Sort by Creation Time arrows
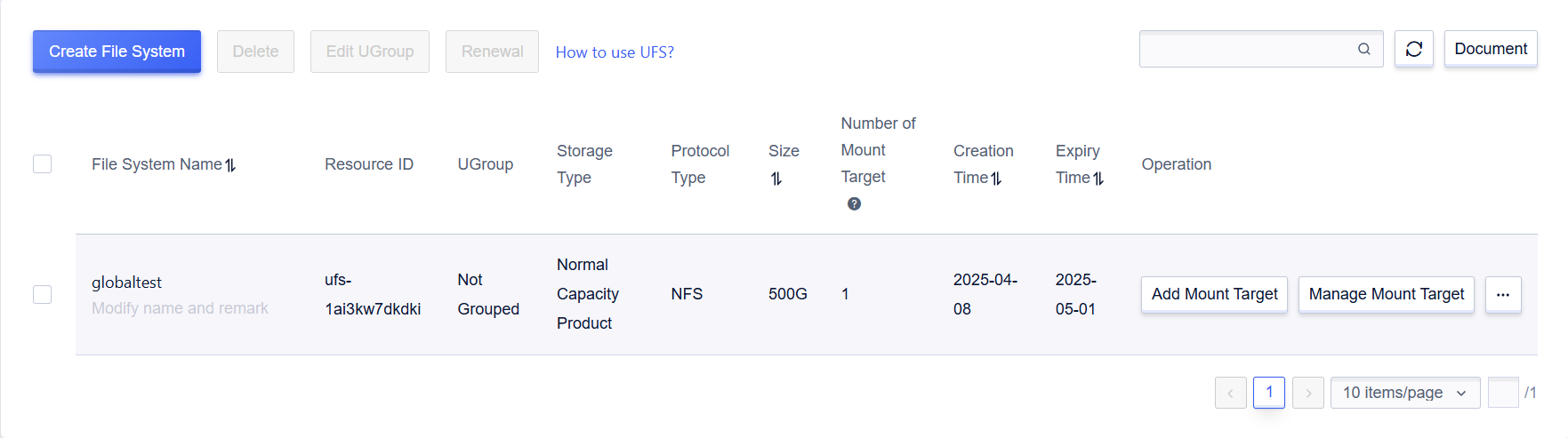The width and height of the screenshot is (1568, 438). pyautogui.click(x=996, y=179)
